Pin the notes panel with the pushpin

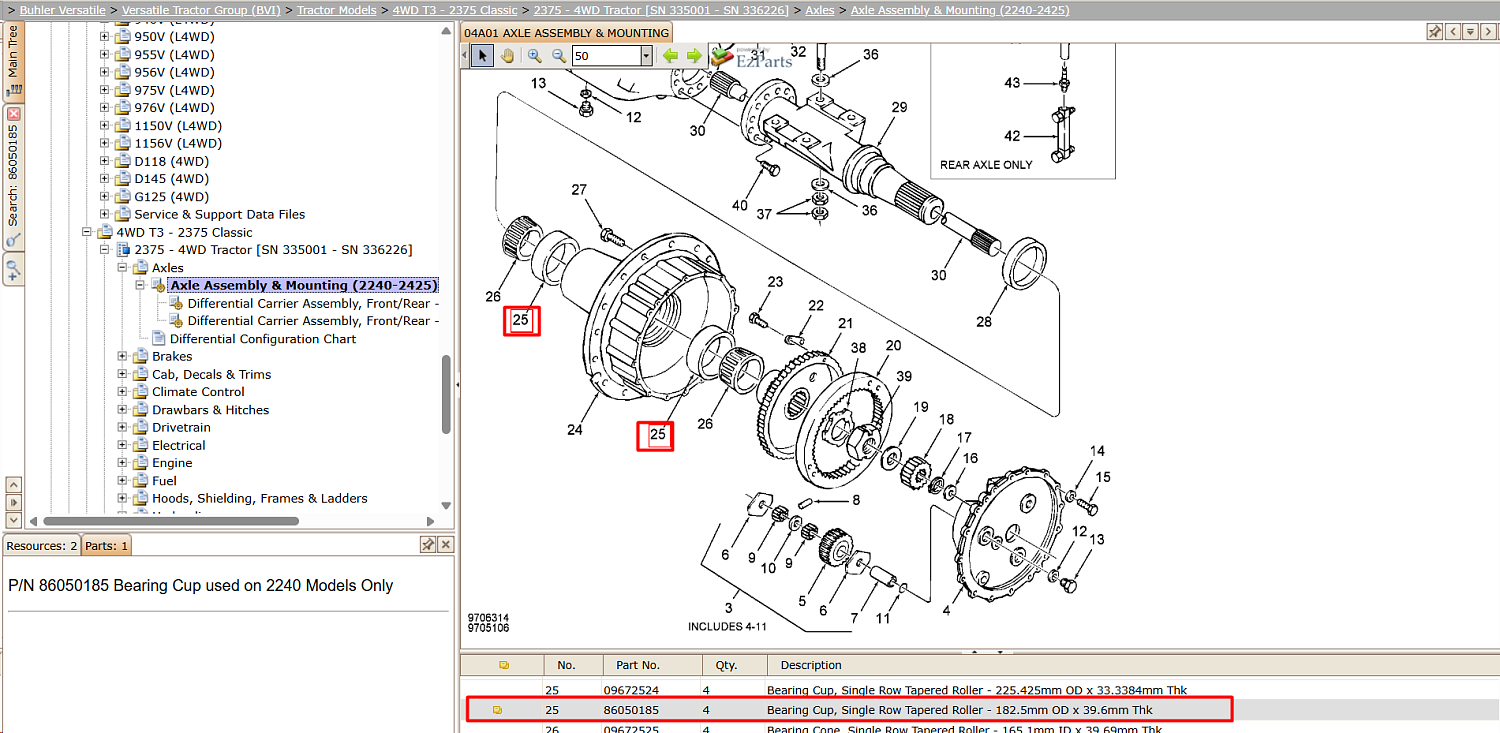[428, 545]
